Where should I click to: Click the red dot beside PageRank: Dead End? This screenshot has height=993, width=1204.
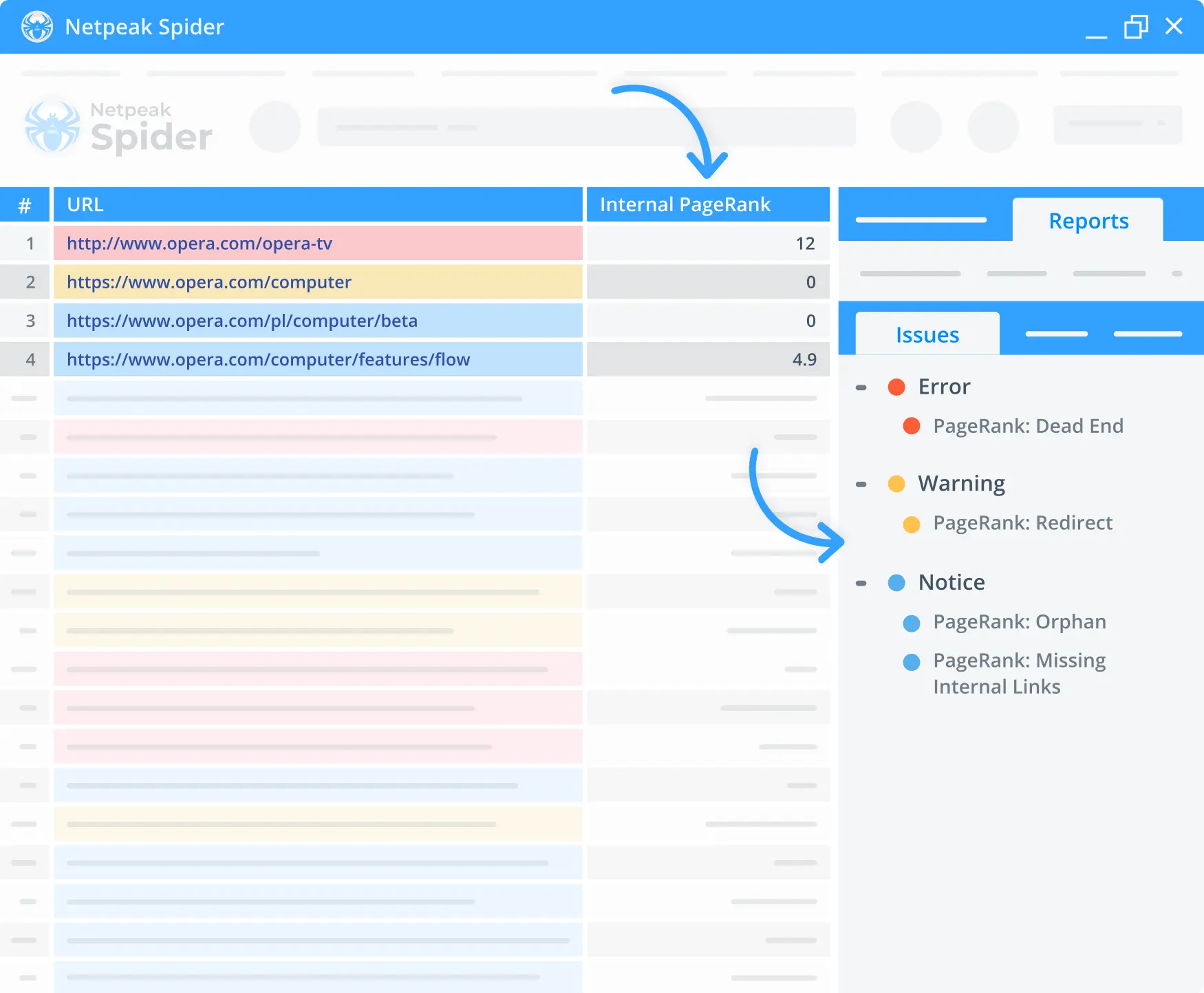point(912,426)
